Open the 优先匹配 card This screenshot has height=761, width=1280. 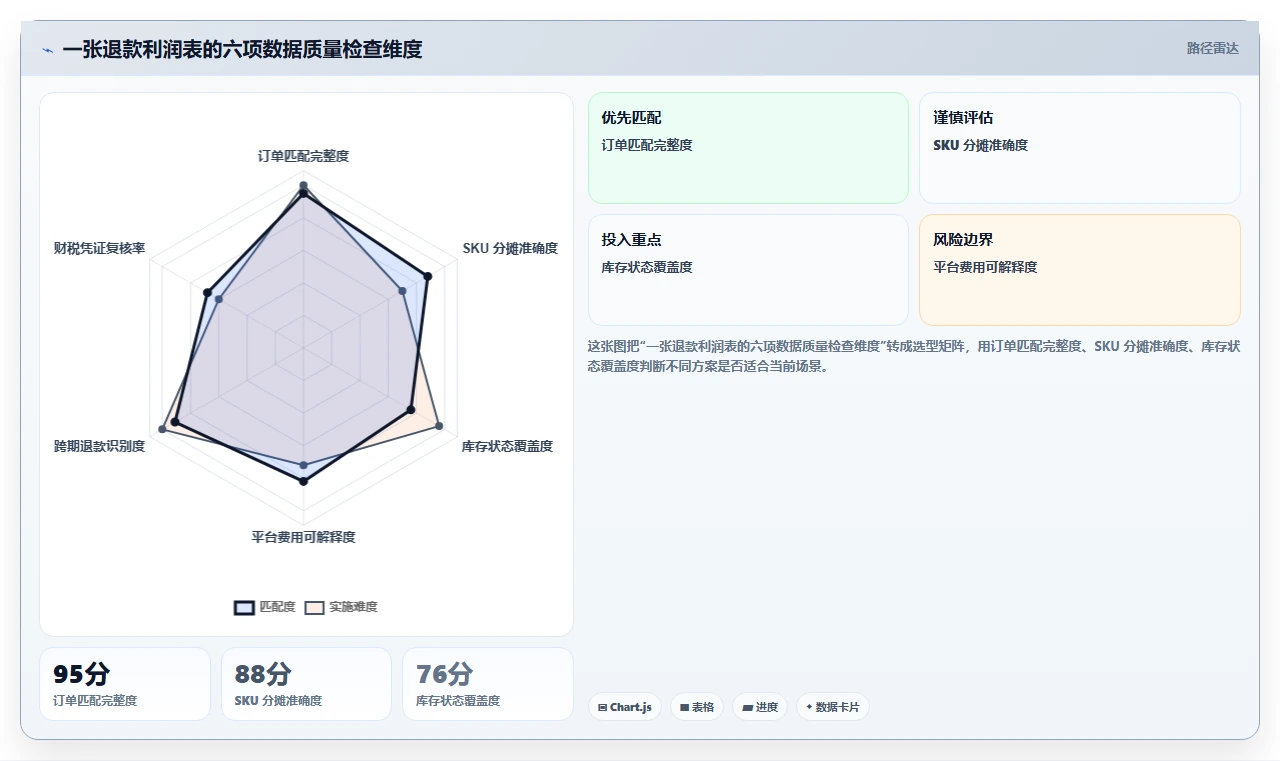pos(748,148)
